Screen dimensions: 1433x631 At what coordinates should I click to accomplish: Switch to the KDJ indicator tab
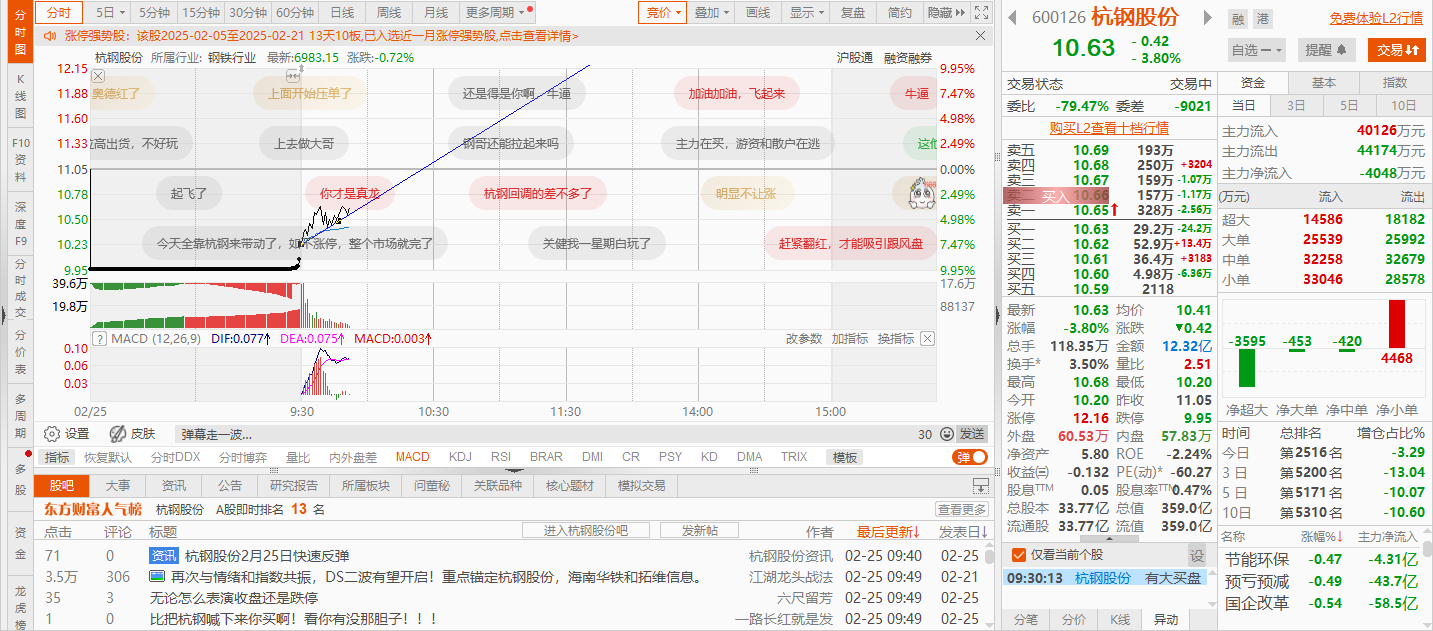coord(459,457)
